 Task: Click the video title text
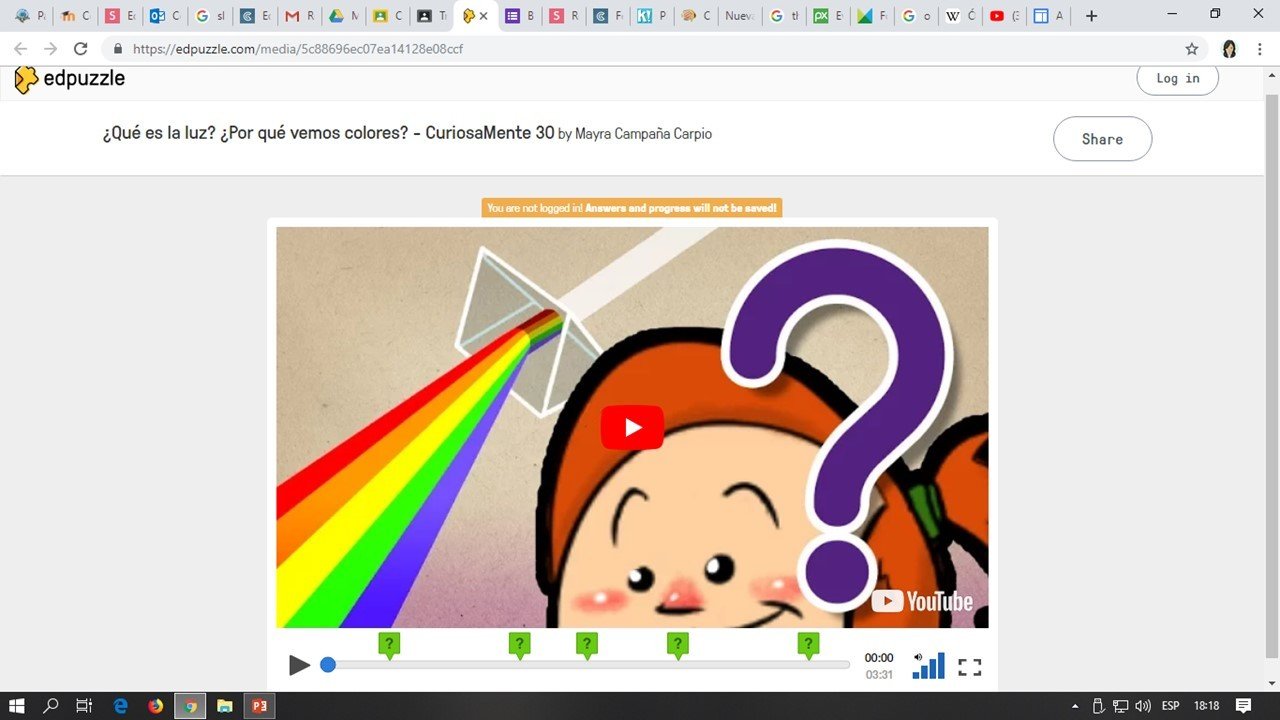328,133
